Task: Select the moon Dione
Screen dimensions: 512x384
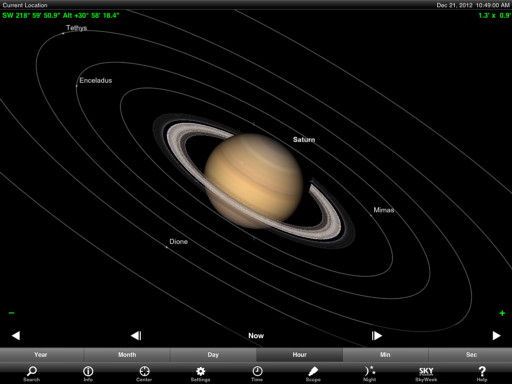Action: [178, 241]
